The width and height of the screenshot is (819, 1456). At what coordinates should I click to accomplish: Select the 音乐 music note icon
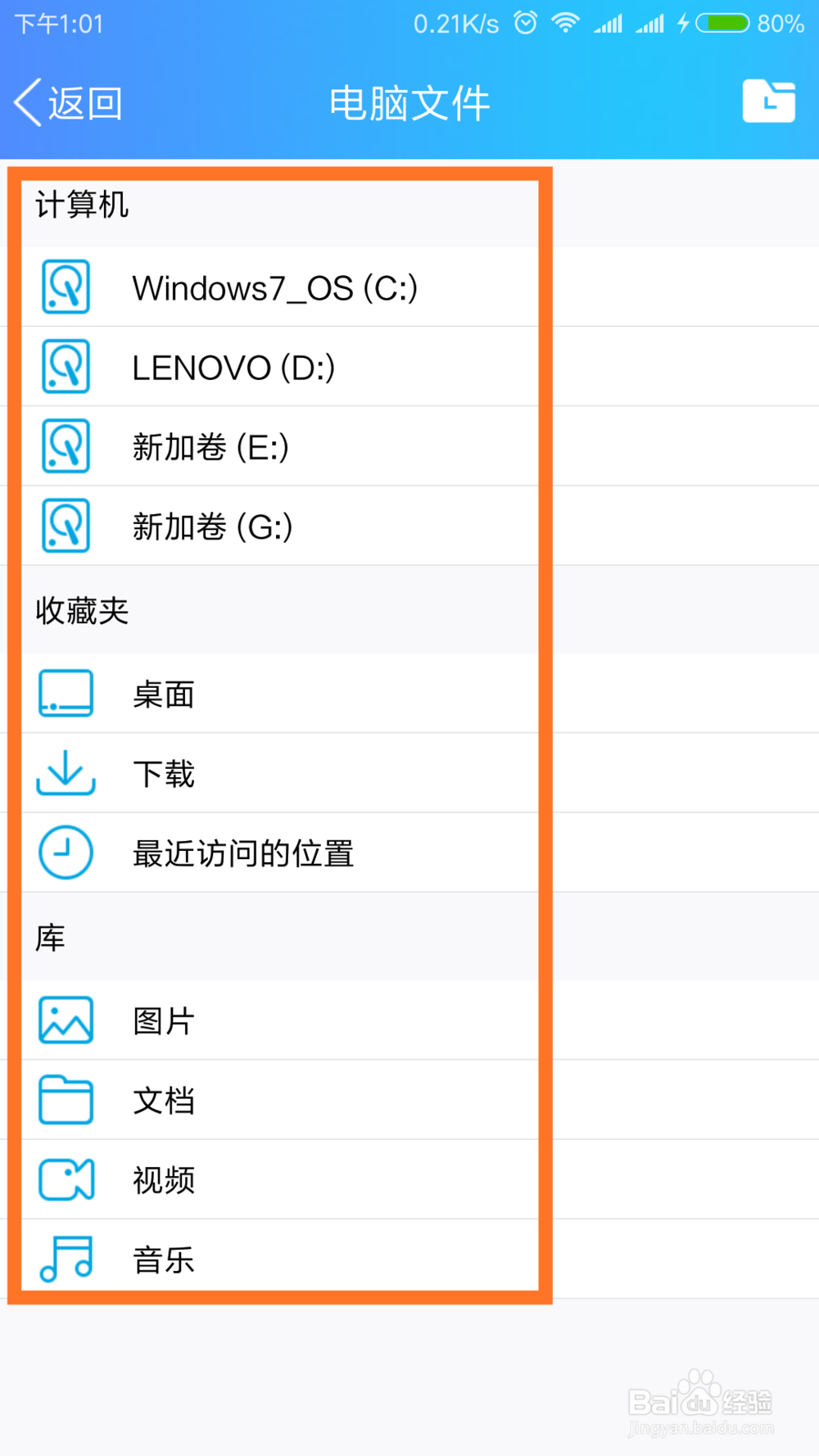point(65,1258)
